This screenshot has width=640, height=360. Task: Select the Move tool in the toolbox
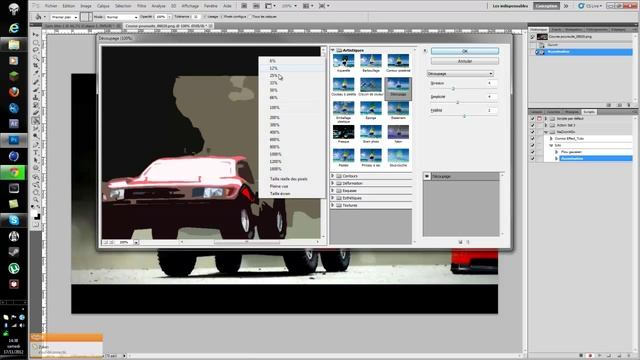coord(36,34)
